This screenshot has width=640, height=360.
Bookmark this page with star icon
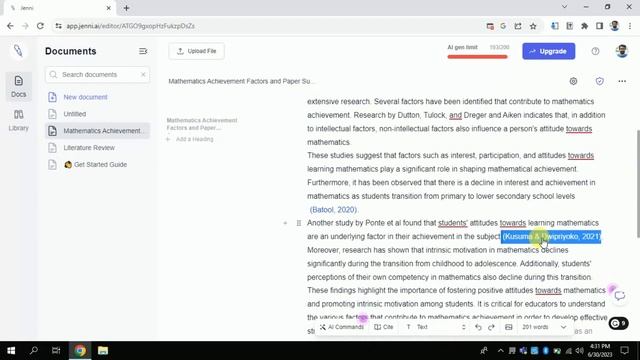point(533,26)
